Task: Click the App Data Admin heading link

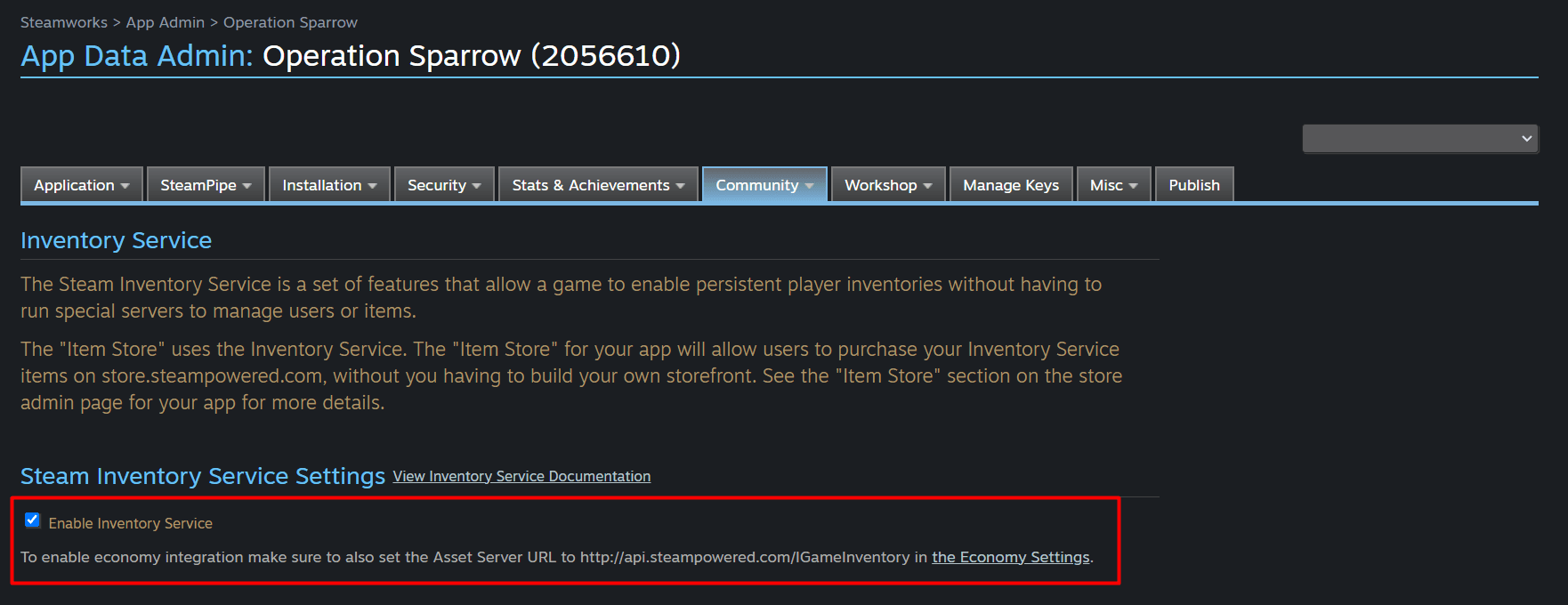Action: pos(137,56)
